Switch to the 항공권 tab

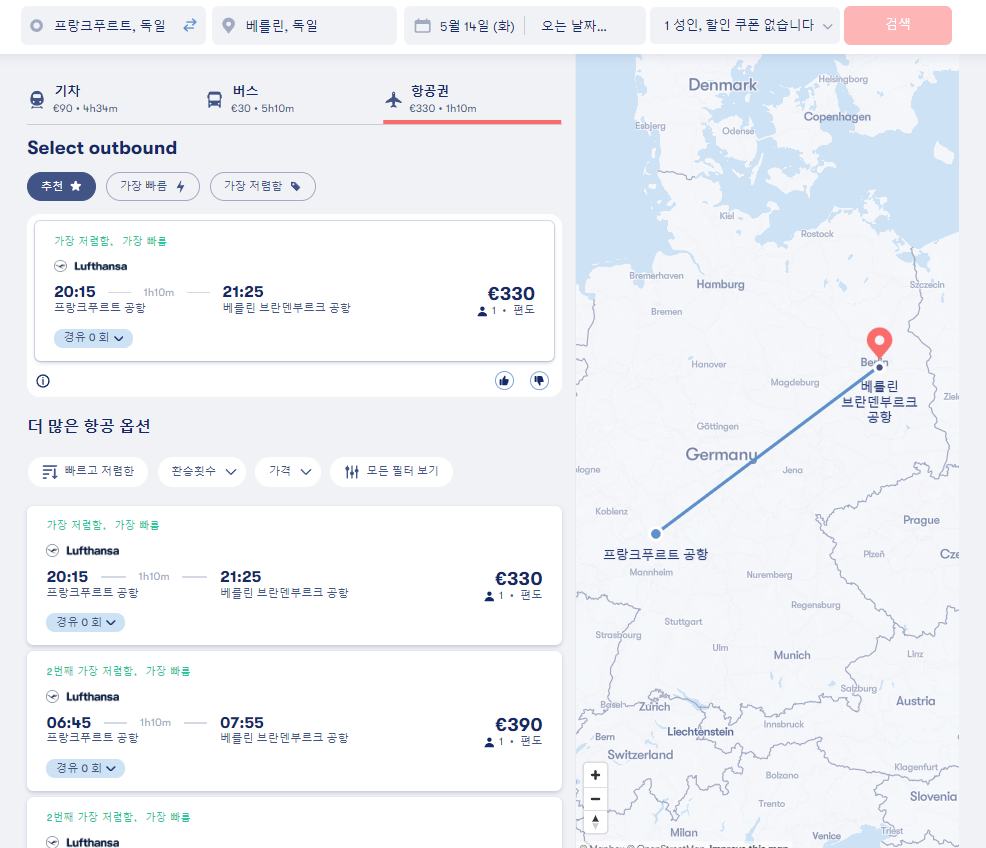[472, 99]
